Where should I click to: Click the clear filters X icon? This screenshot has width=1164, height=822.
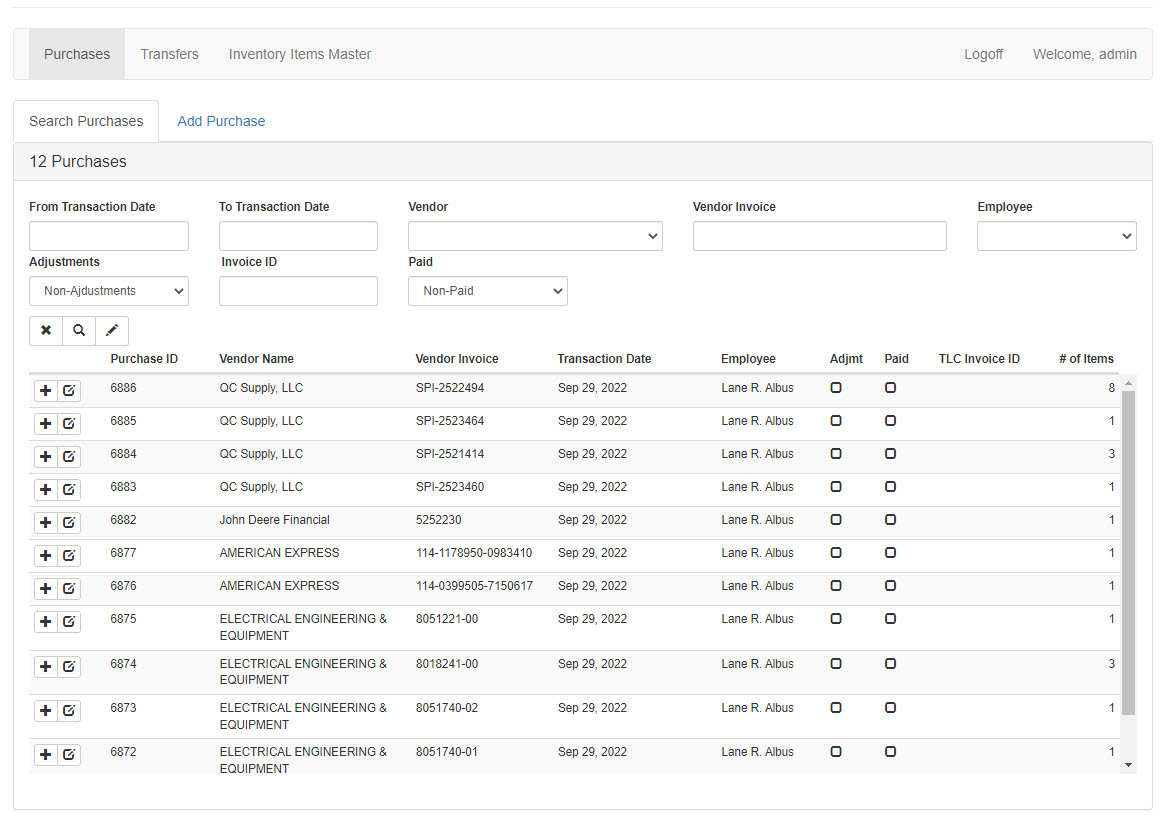click(x=46, y=331)
